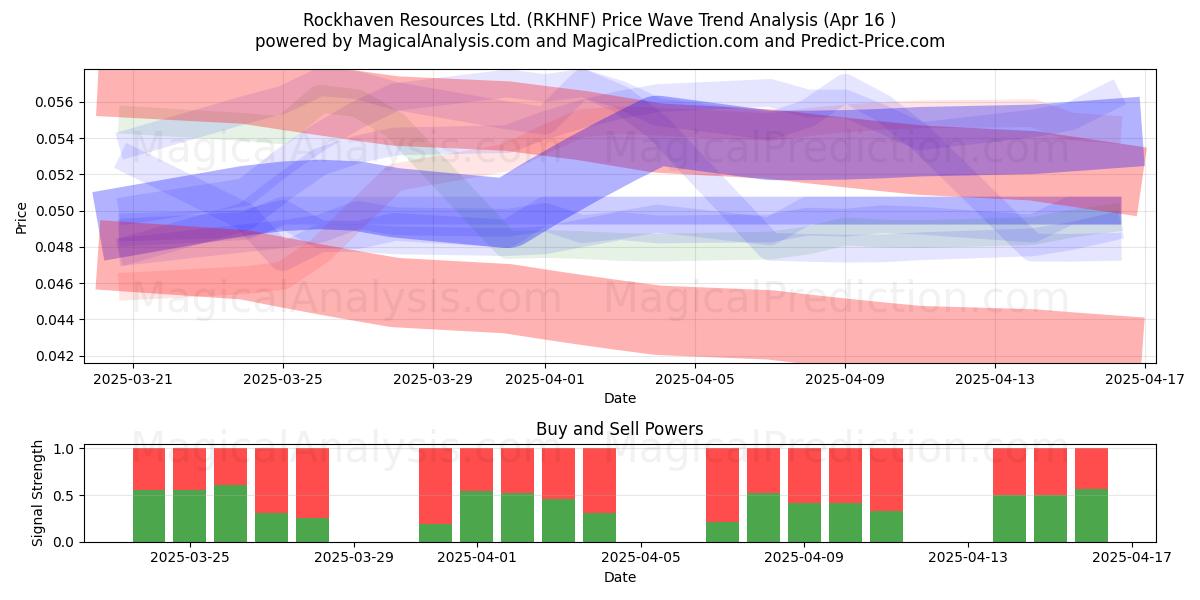Image resolution: width=1200 pixels, height=600 pixels.
Task: Click the 2025-04-01 date under the bar chart
Action: tap(477, 558)
